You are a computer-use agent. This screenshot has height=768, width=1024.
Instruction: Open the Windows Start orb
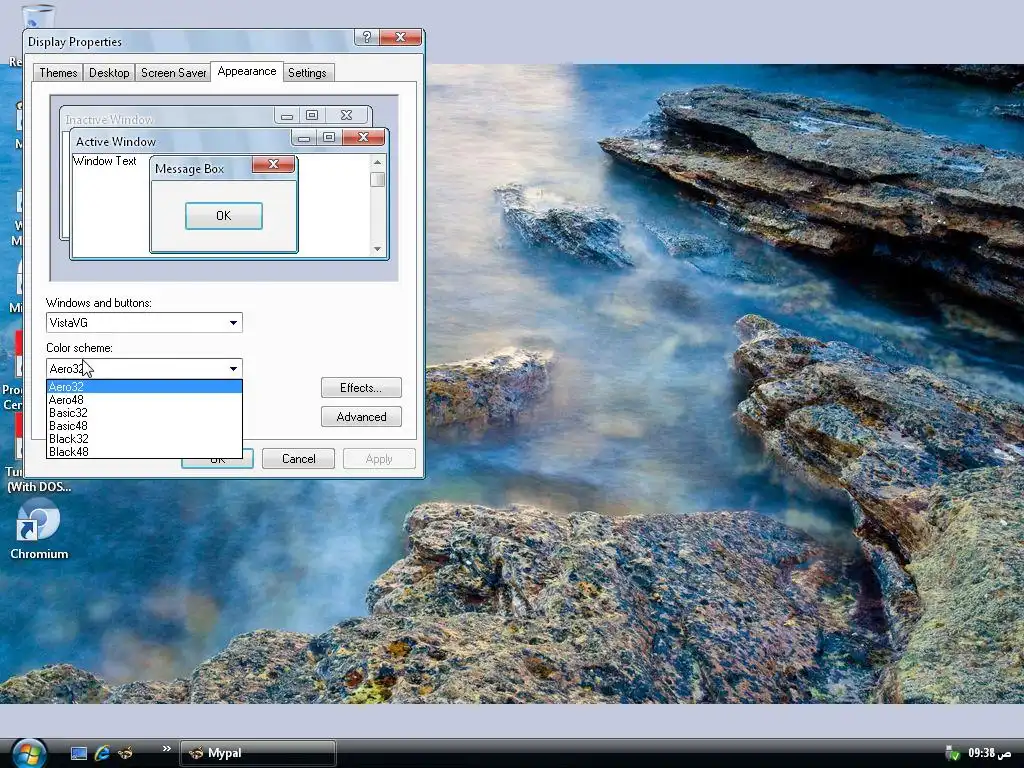click(x=28, y=752)
